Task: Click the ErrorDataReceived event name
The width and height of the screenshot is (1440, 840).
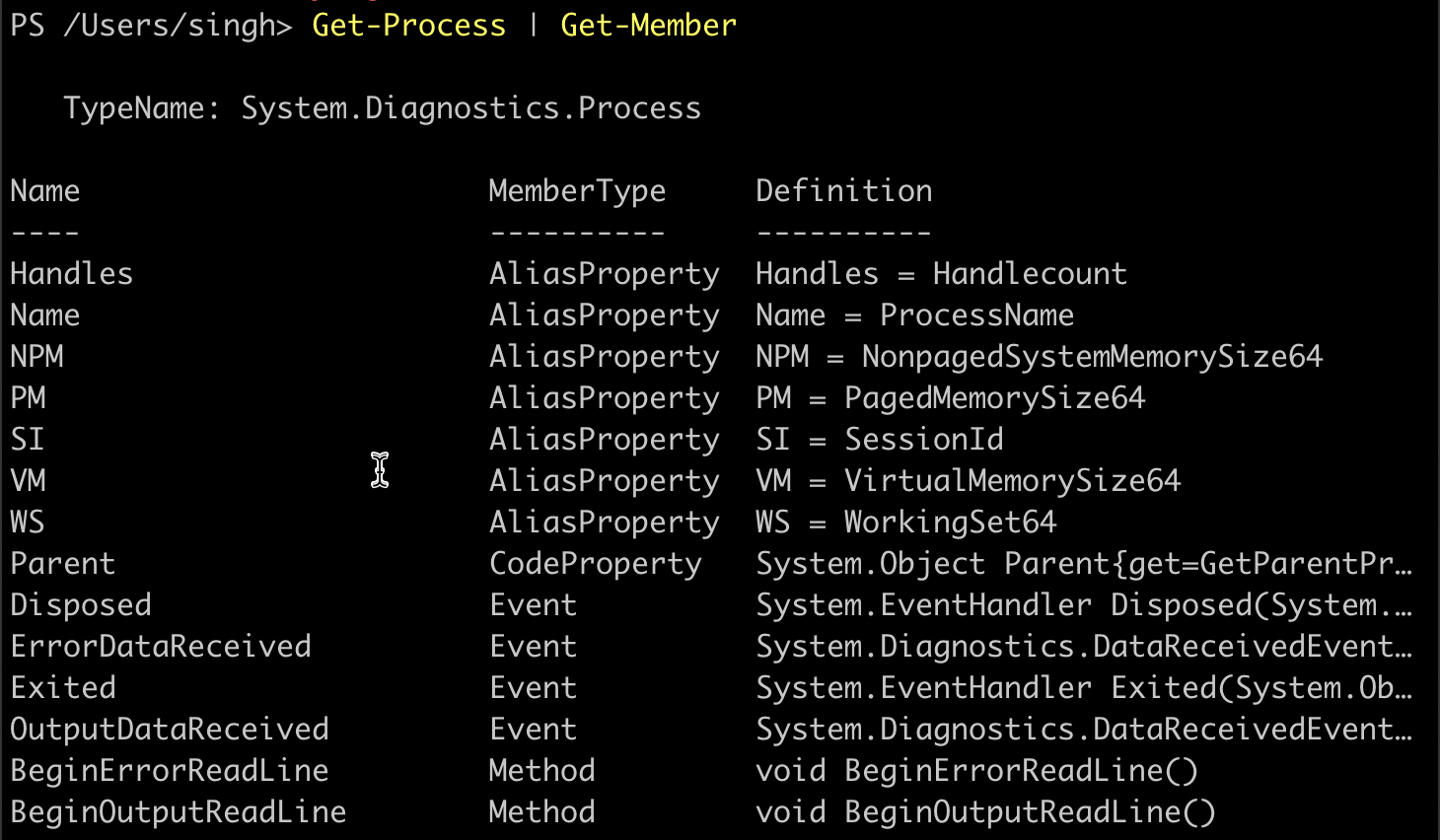Action: tap(161, 647)
